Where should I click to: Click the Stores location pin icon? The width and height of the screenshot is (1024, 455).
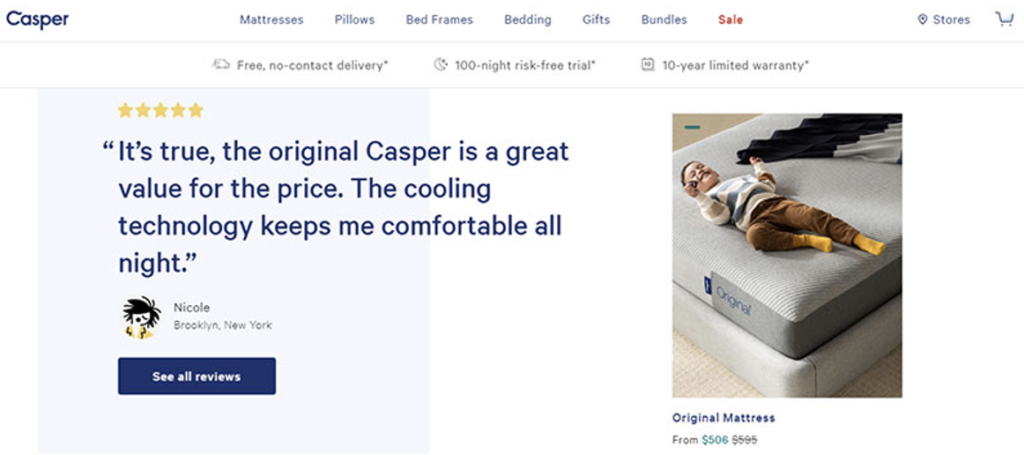[x=922, y=20]
